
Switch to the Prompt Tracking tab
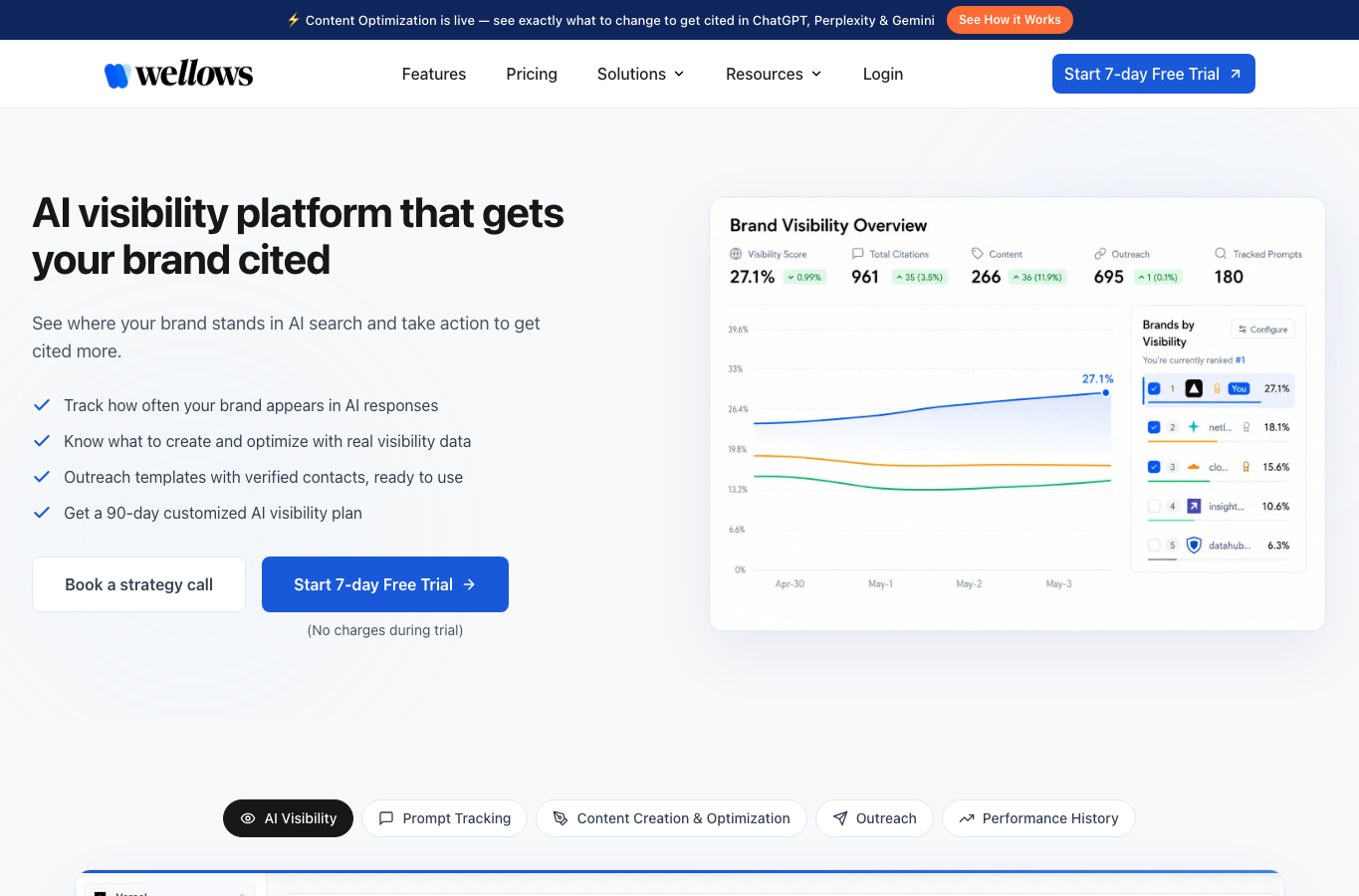click(x=444, y=818)
